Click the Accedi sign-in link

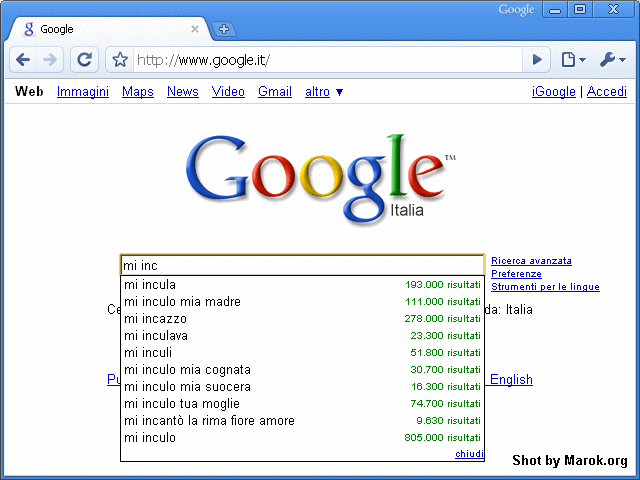click(607, 91)
